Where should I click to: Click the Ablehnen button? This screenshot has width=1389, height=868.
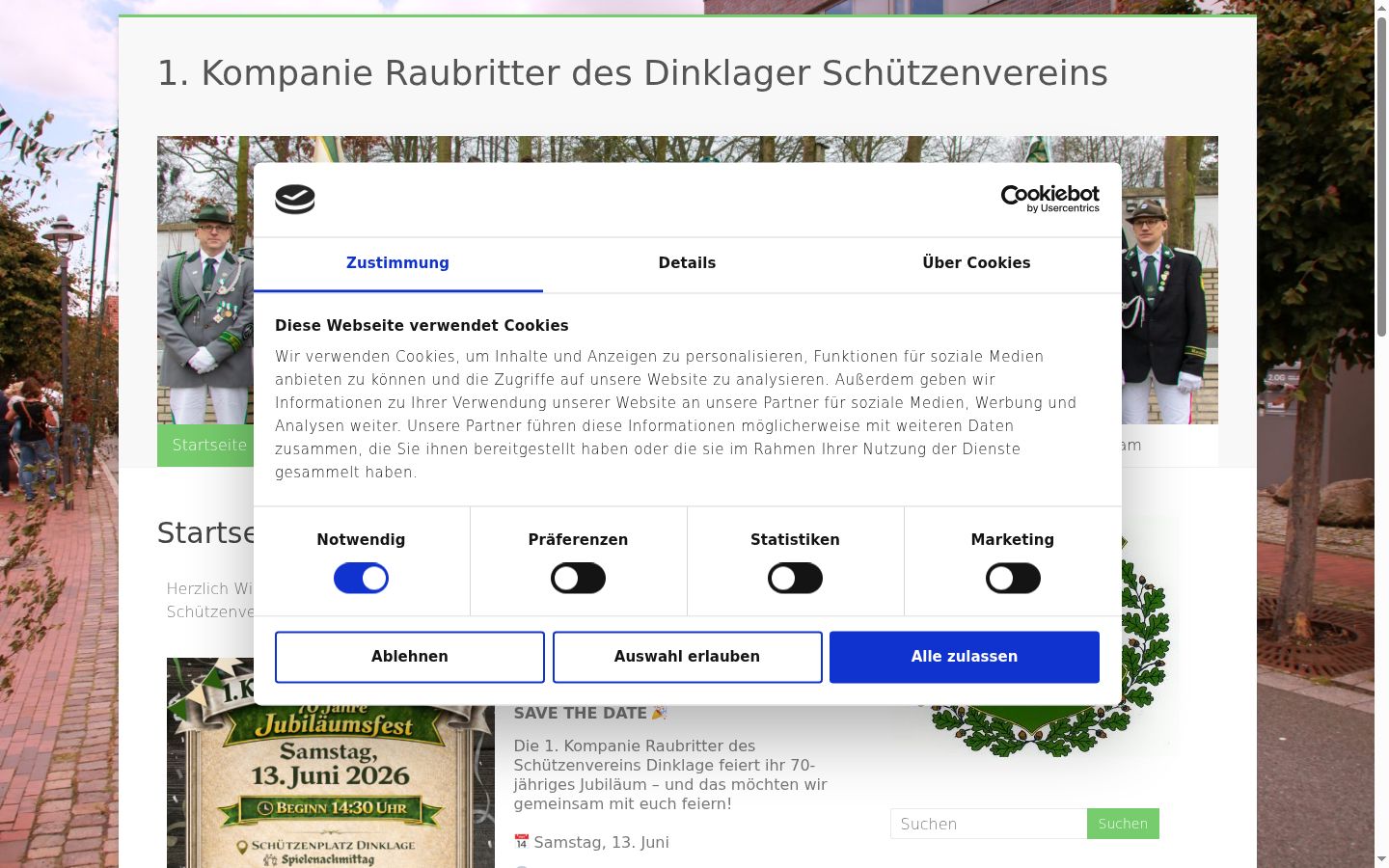[410, 657]
